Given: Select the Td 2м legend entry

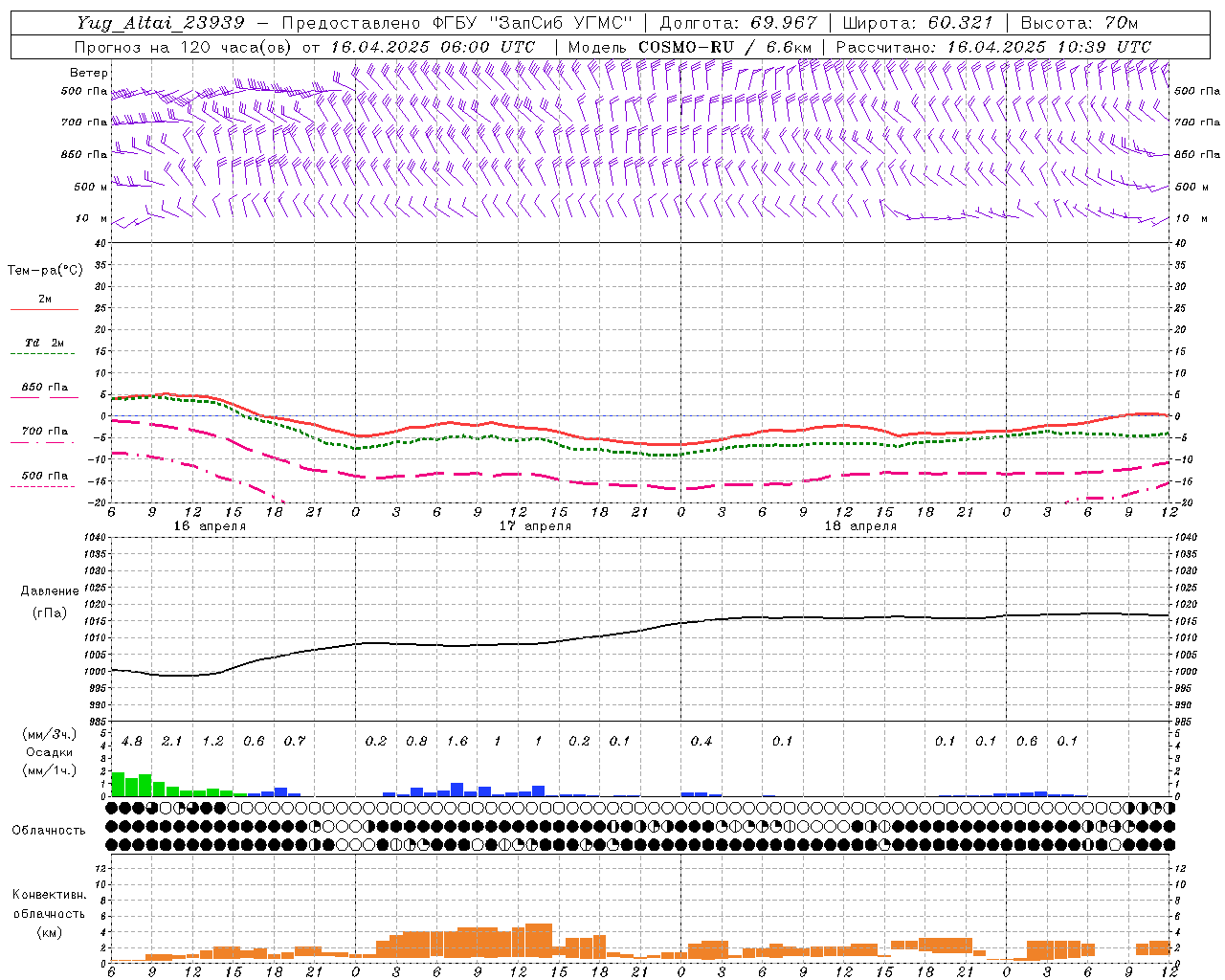Looking at the screenshot, I should (x=45, y=343).
